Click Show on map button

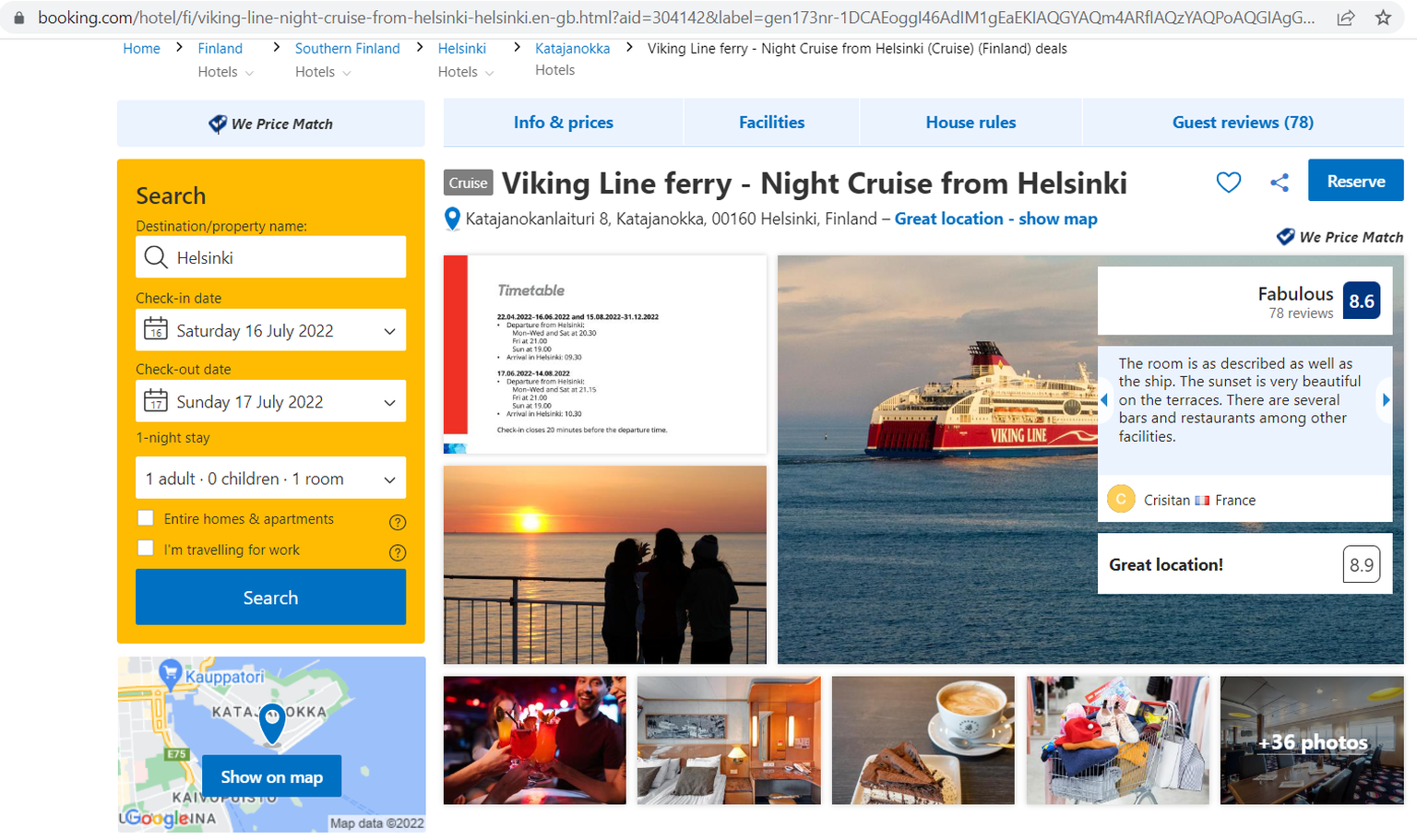(272, 776)
